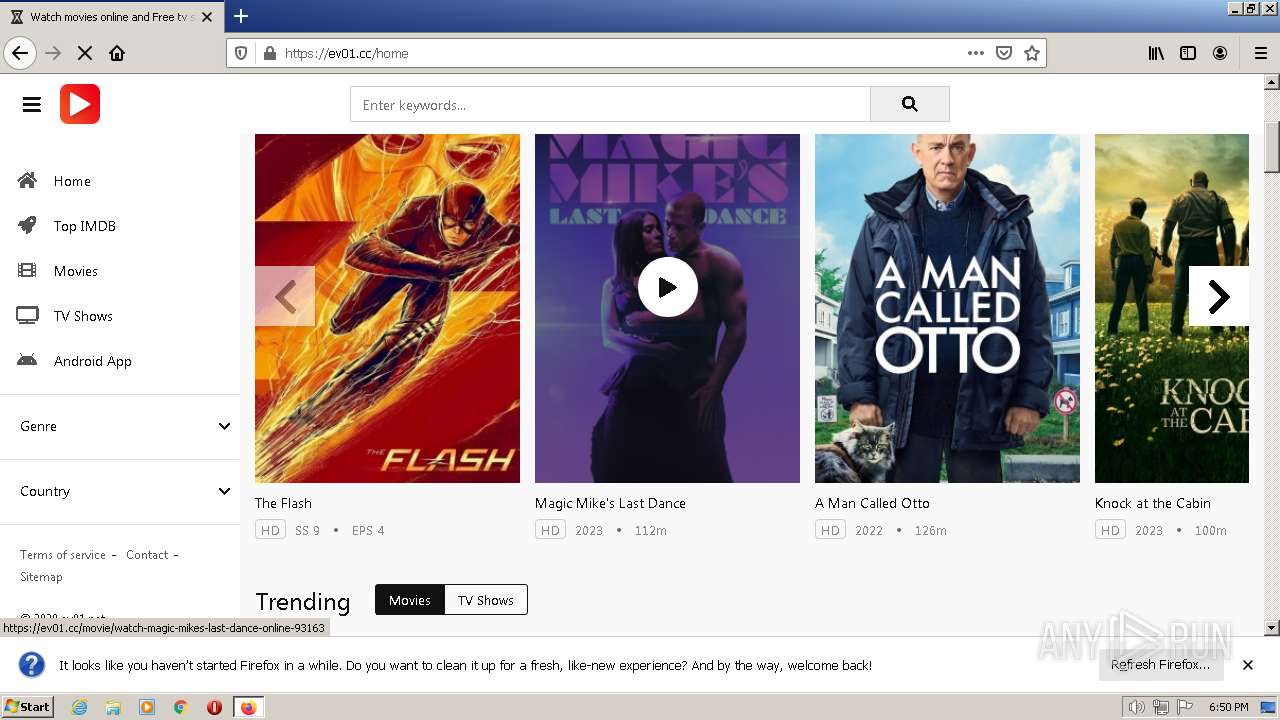This screenshot has width=1280, height=720.
Task: Open Firefox account icon
Action: tap(1220, 53)
